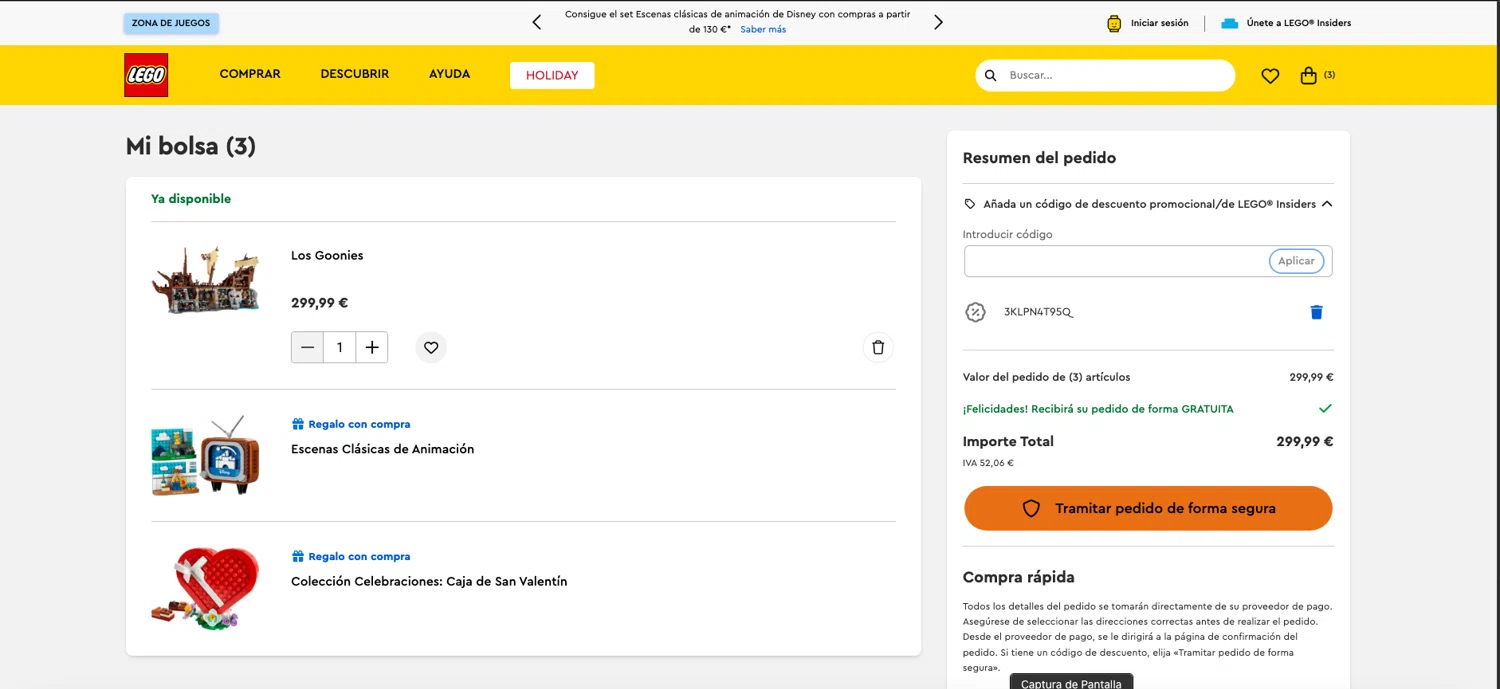Click gift icon for Caja de San Valentín

pyautogui.click(x=298, y=556)
